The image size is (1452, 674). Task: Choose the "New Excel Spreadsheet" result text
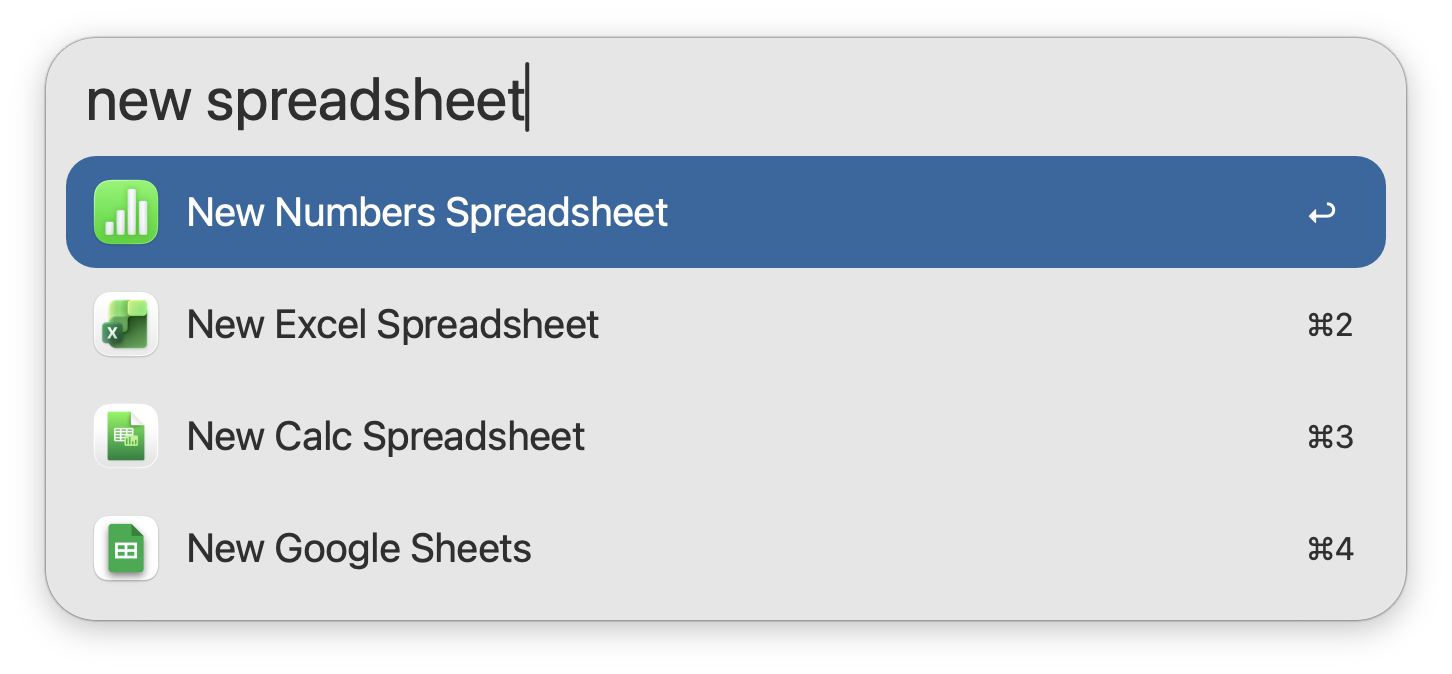(x=392, y=324)
